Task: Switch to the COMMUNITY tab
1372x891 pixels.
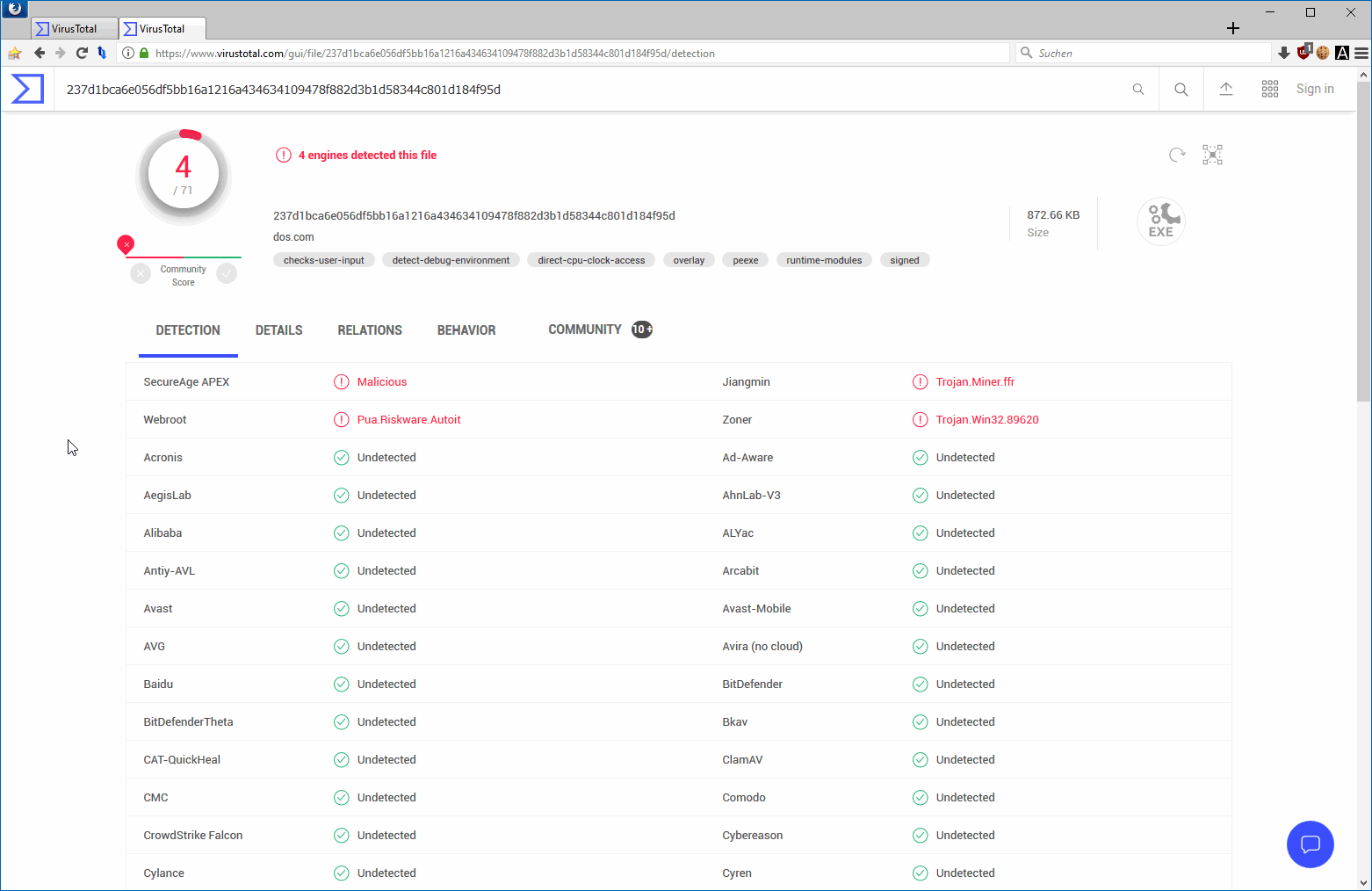Action: point(585,330)
